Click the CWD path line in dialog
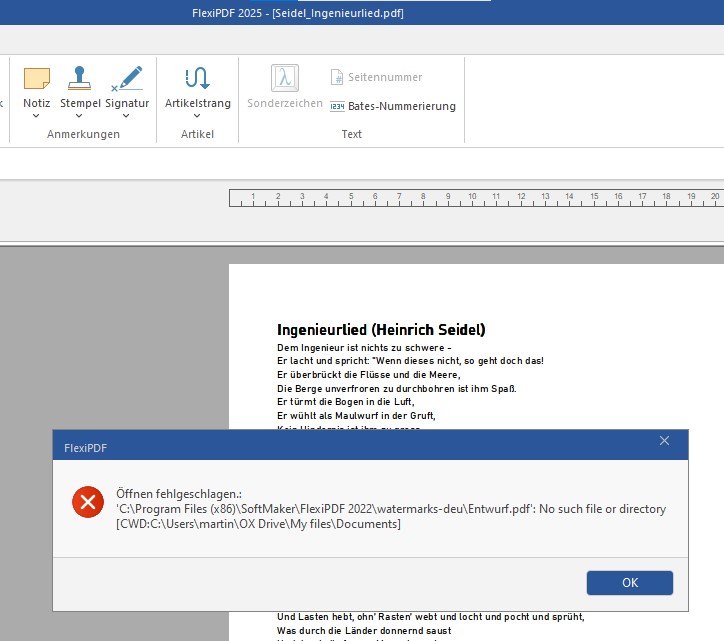724x641 pixels. (258, 524)
